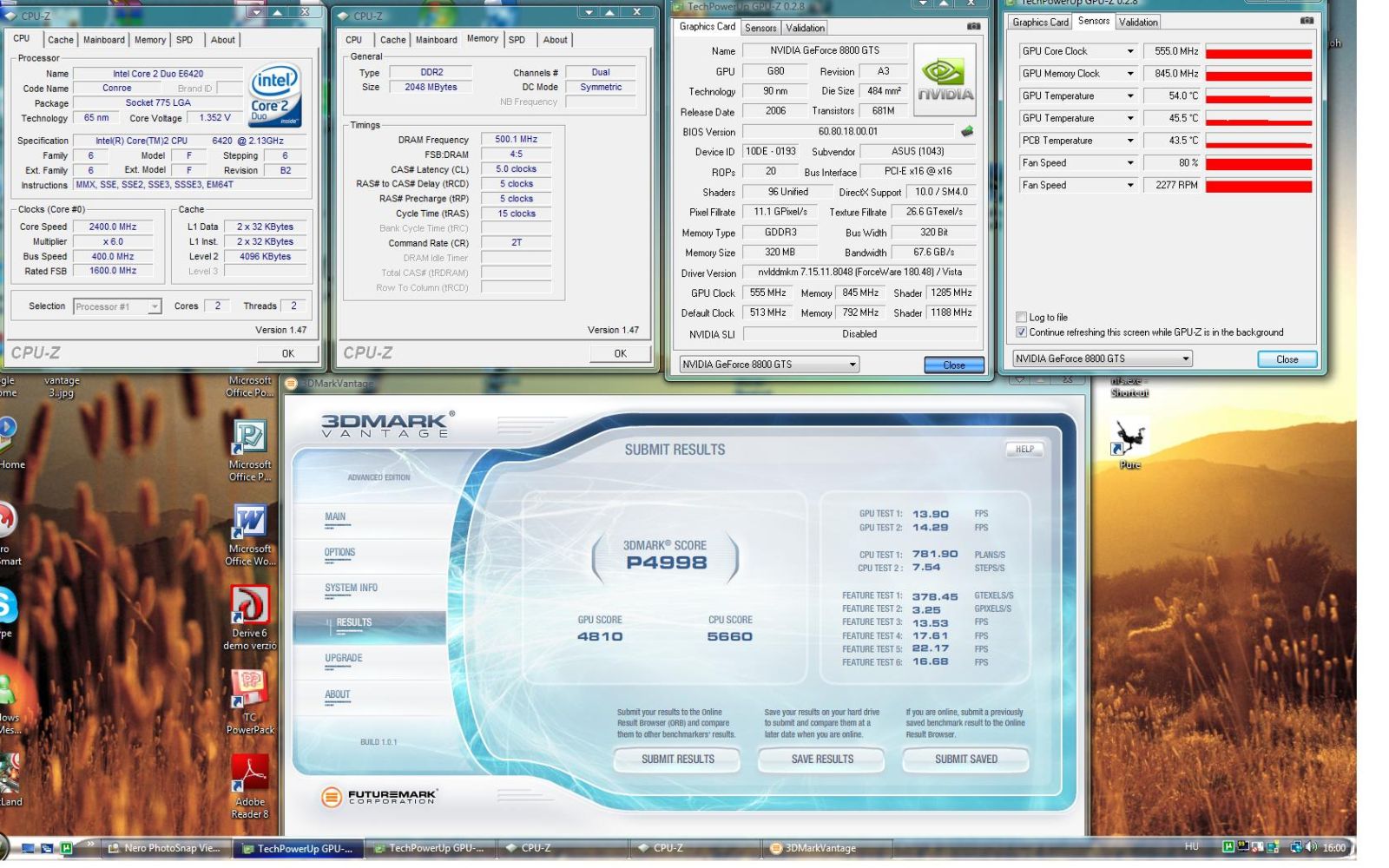Open Validation tab in the GPU-Z Sensors window

(1138, 23)
